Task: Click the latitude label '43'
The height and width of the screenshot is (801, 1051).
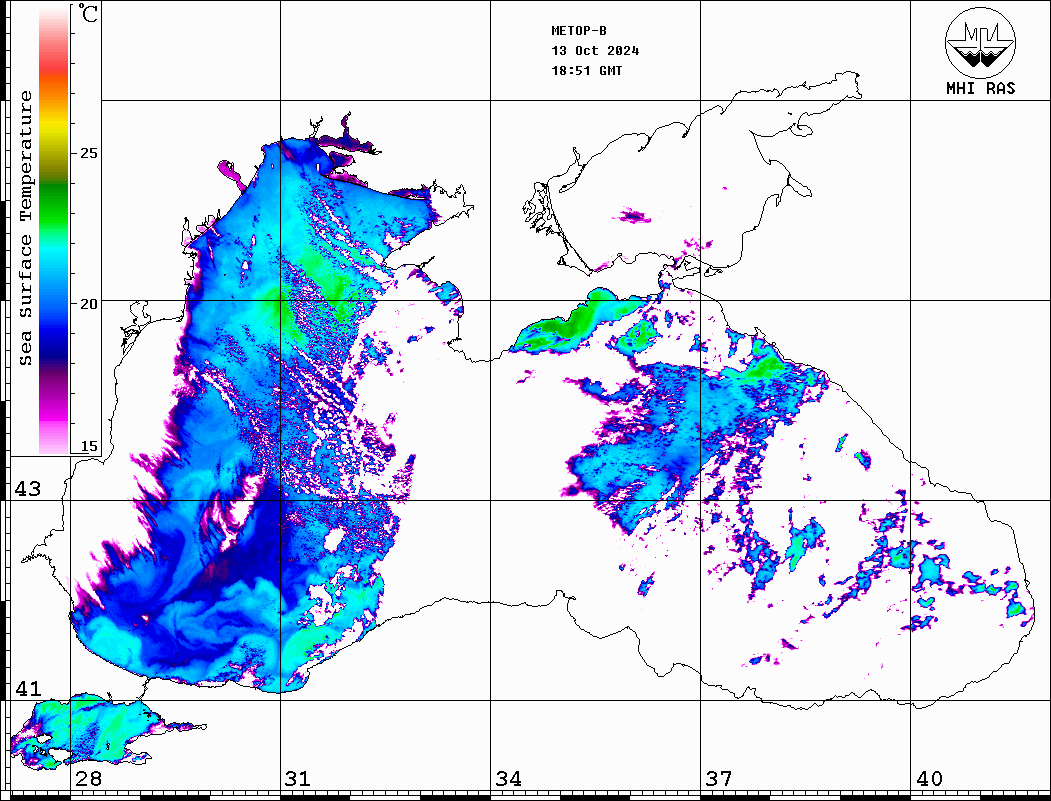Action: point(28,489)
